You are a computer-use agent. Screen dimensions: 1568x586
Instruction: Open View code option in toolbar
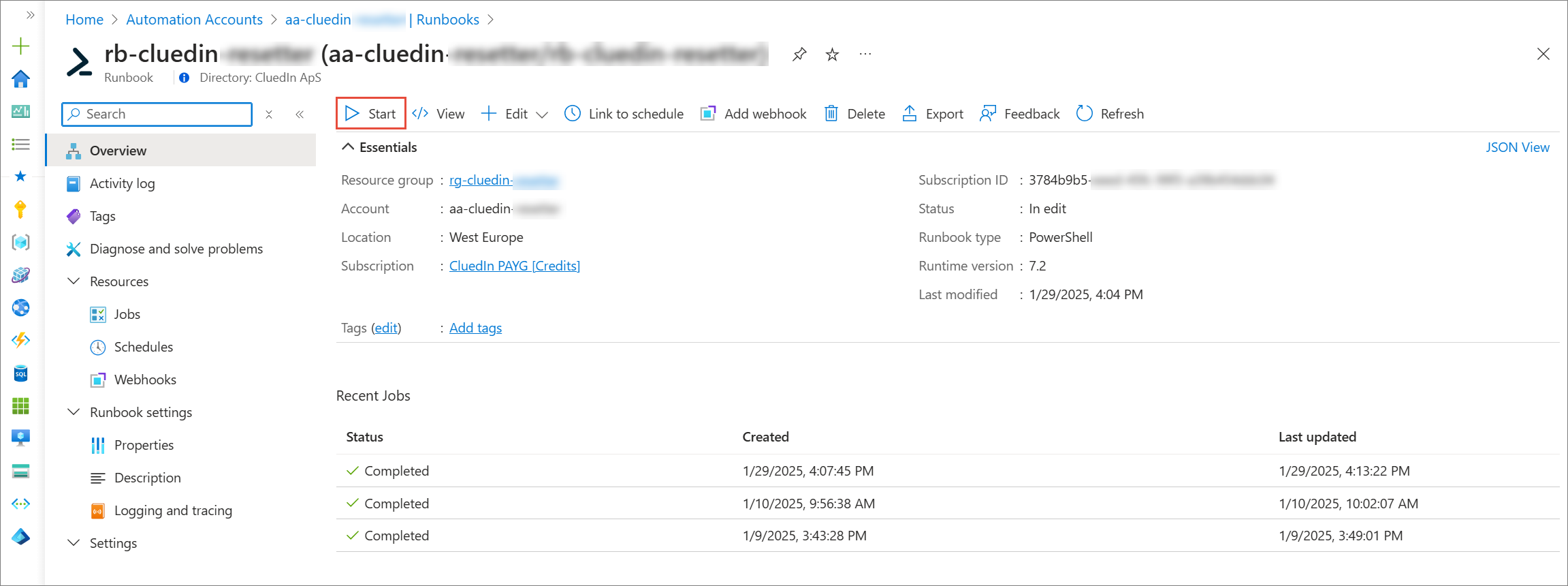pyautogui.click(x=438, y=114)
